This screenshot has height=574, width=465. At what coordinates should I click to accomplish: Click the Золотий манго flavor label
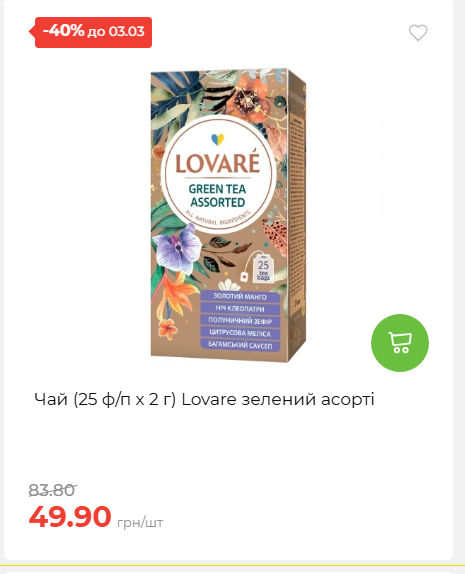click(x=240, y=296)
